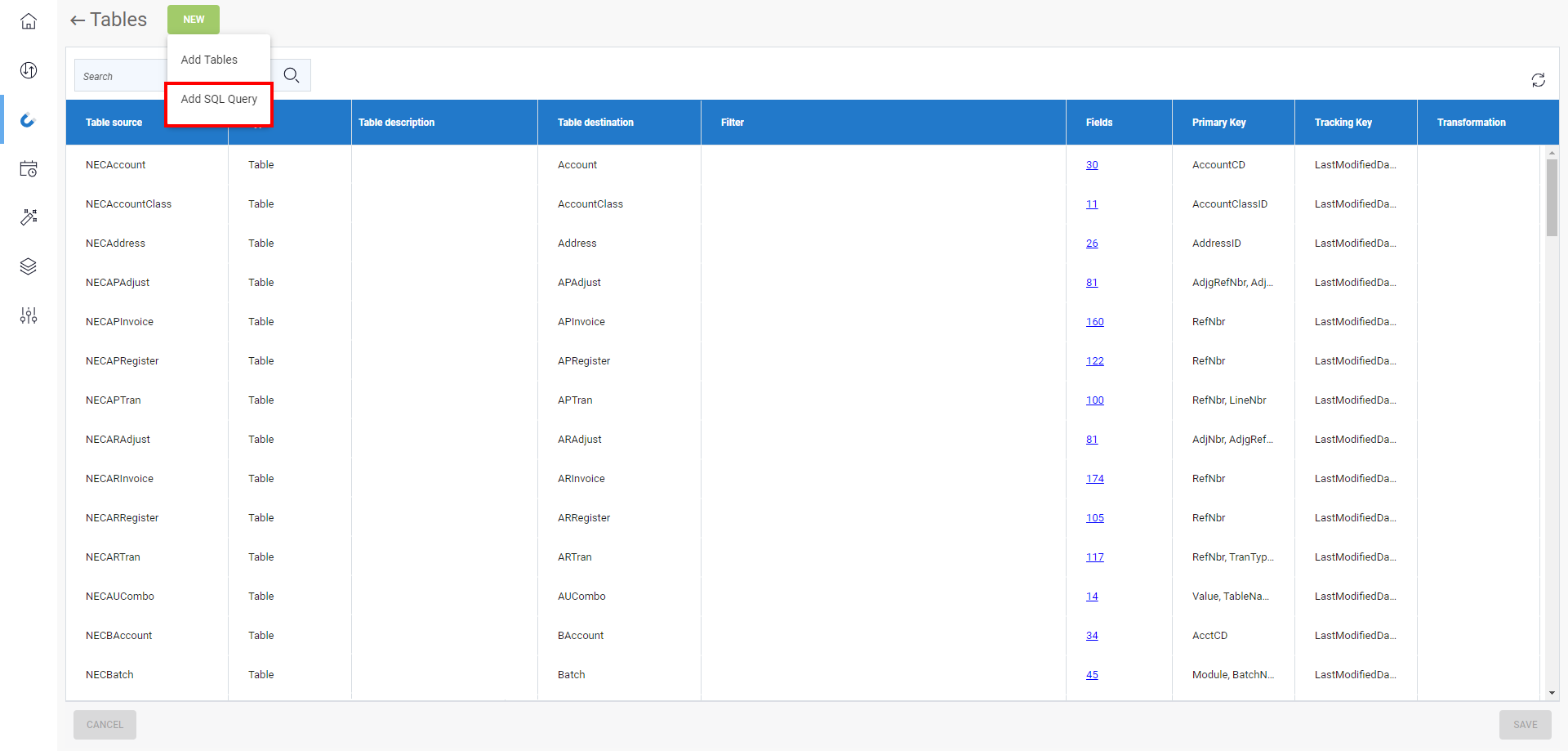Click the refresh icon above the table

1538,80
